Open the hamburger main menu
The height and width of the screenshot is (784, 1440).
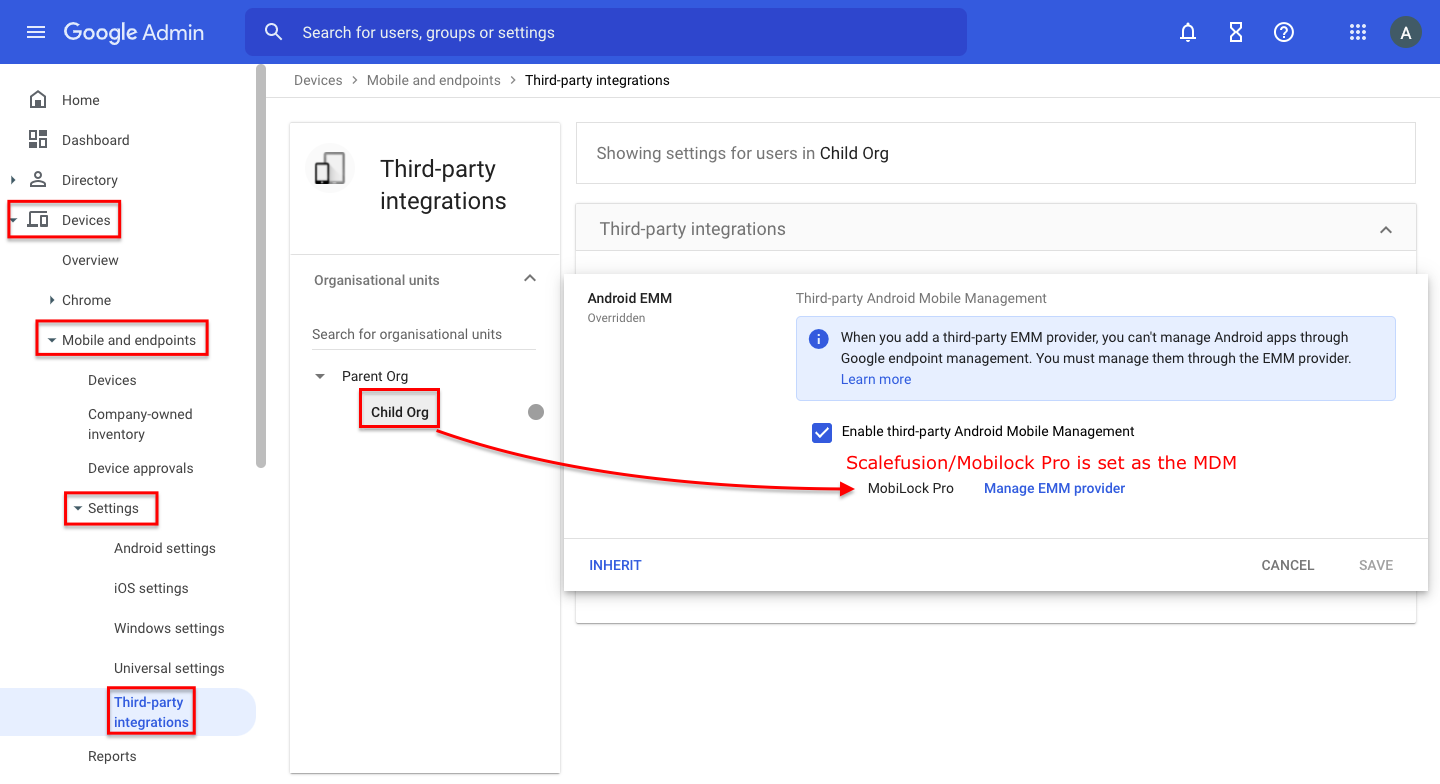(x=36, y=32)
